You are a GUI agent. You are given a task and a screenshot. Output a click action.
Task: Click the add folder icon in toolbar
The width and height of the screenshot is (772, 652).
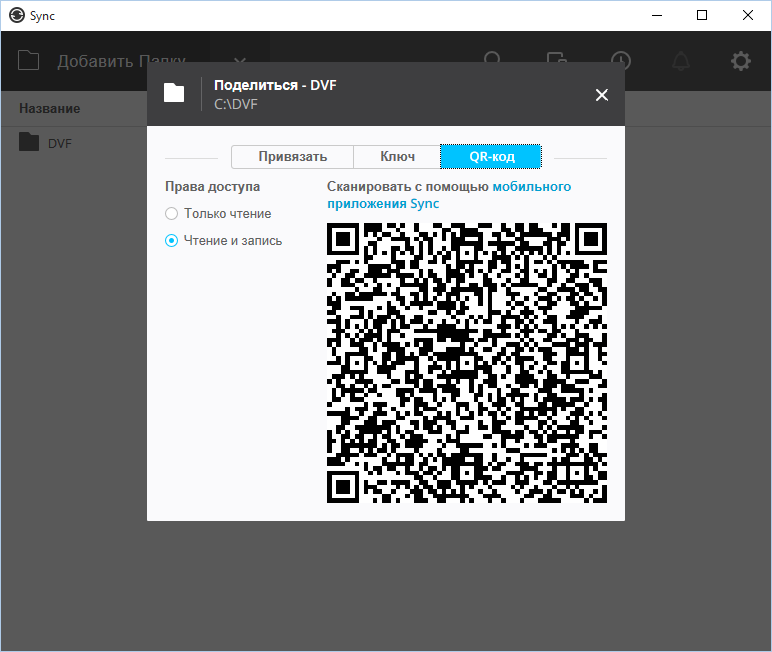coord(29,61)
